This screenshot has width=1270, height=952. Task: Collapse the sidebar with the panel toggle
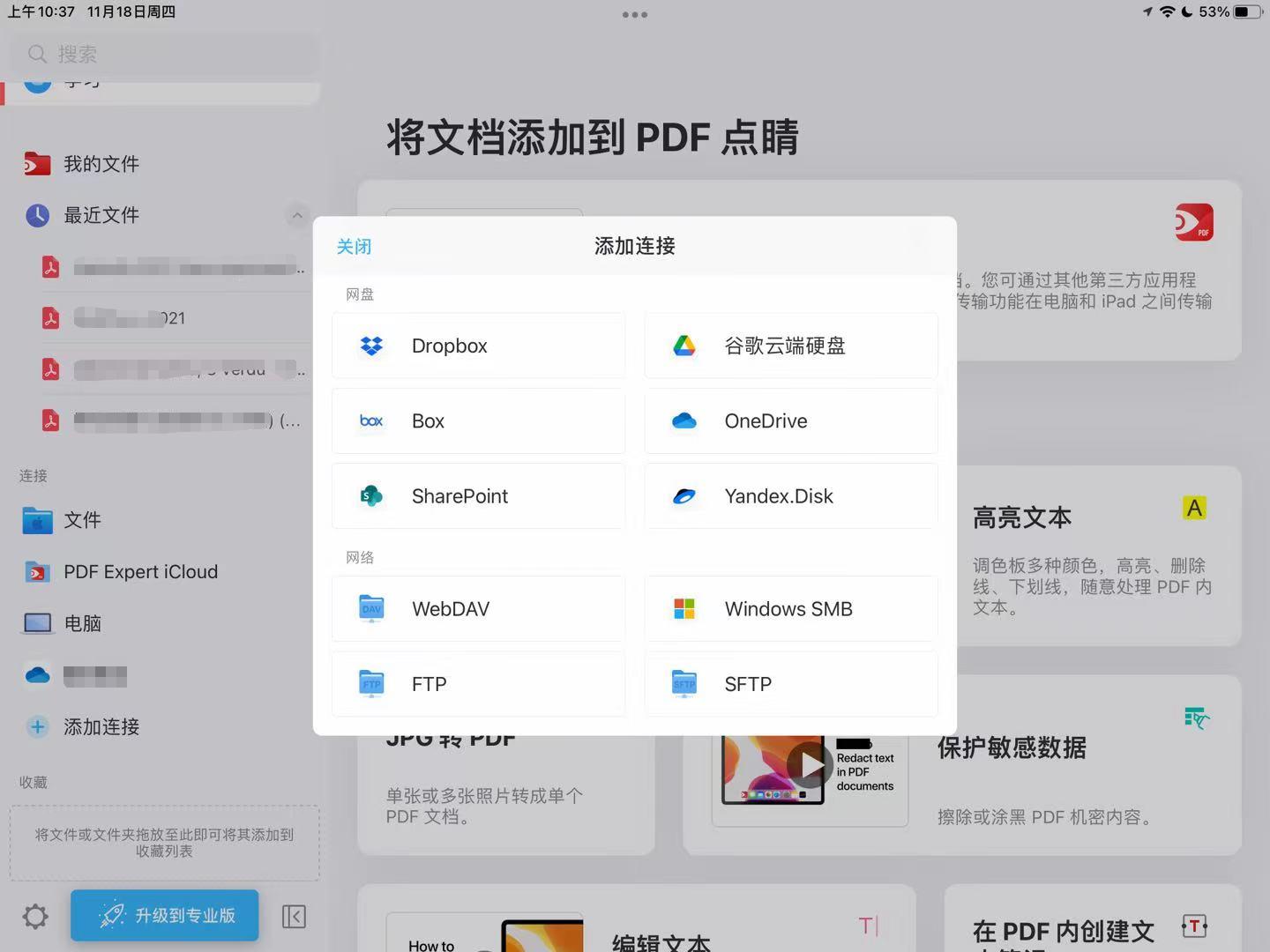coord(295,917)
